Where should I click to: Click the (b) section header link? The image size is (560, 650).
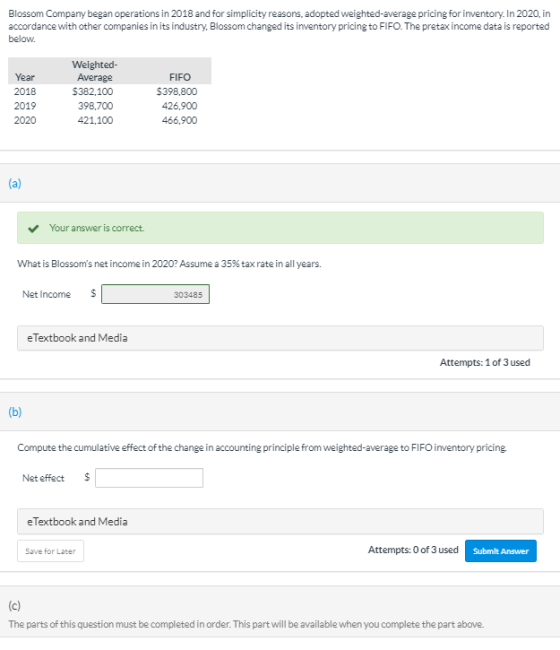click(x=15, y=412)
